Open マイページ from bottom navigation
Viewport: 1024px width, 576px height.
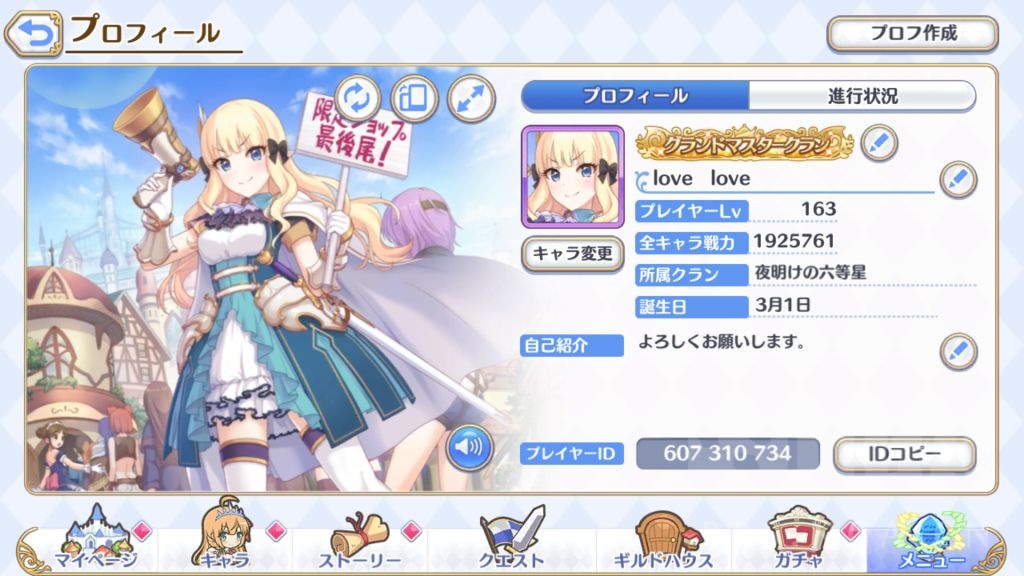[x=95, y=539]
